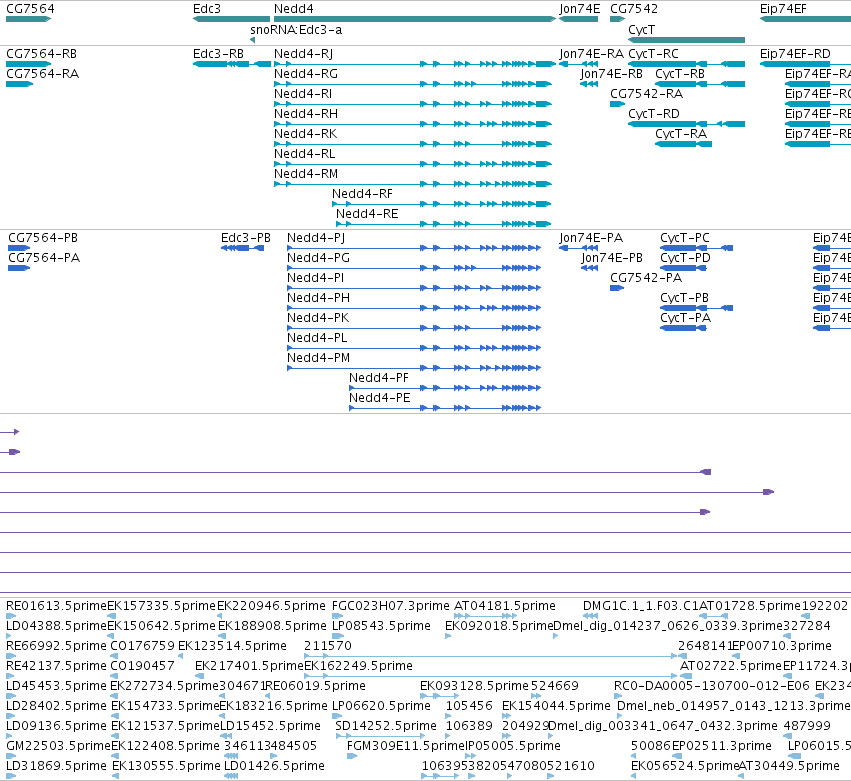Select the CycT-PB protein label

[x=684, y=298]
